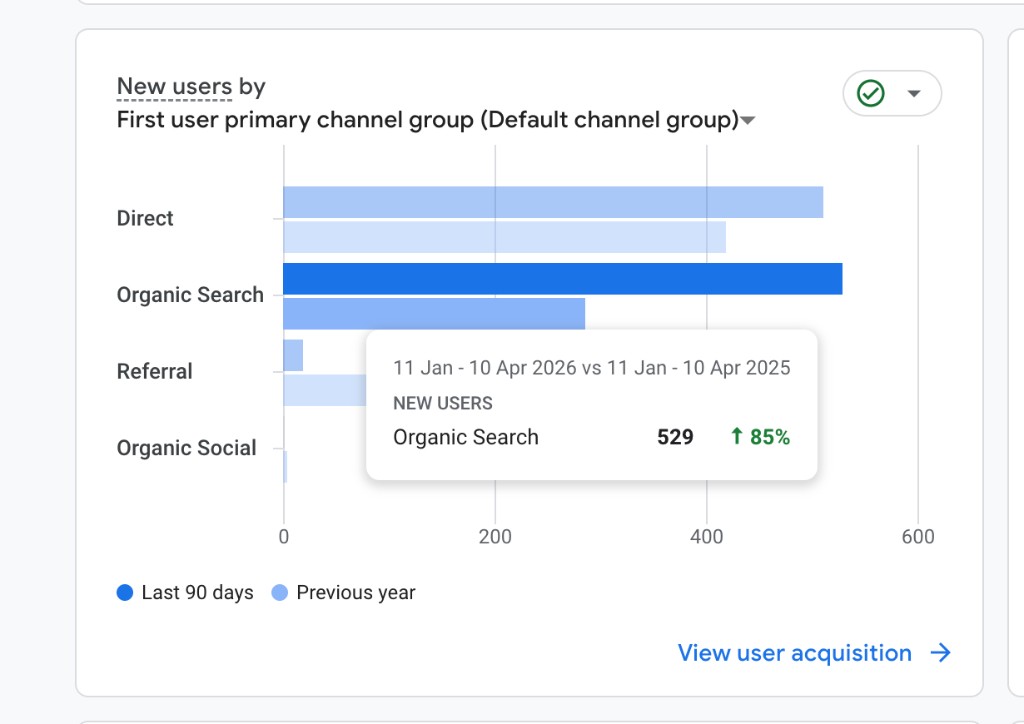1024x724 pixels.
Task: Click x-axis label '0'
Action: point(283,537)
